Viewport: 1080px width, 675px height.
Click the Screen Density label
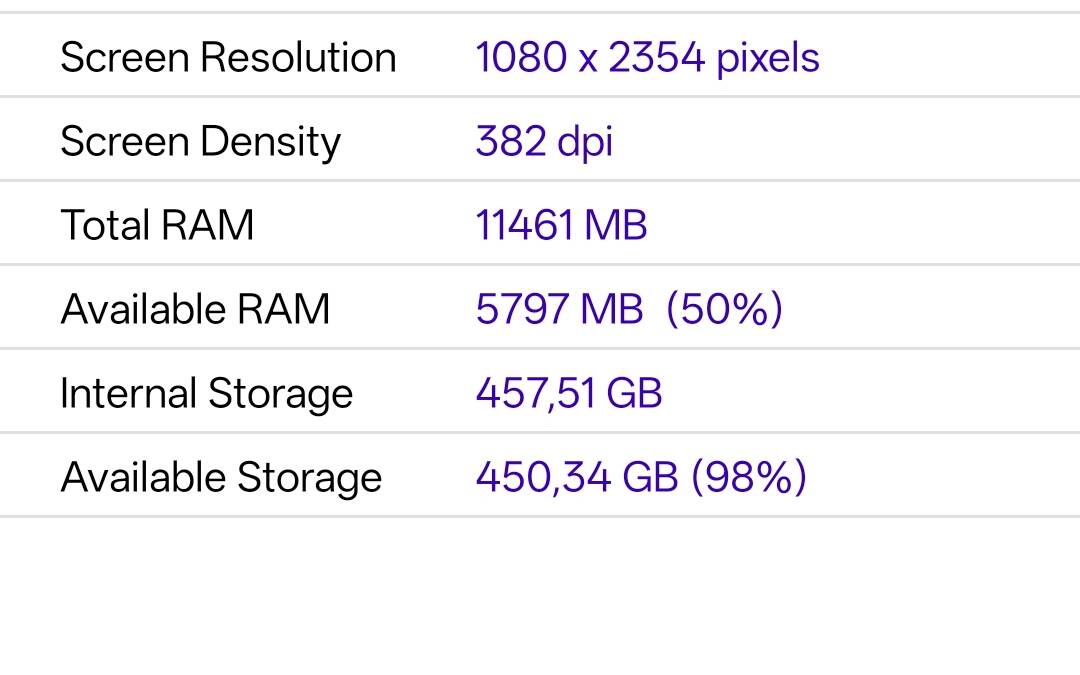[198, 141]
